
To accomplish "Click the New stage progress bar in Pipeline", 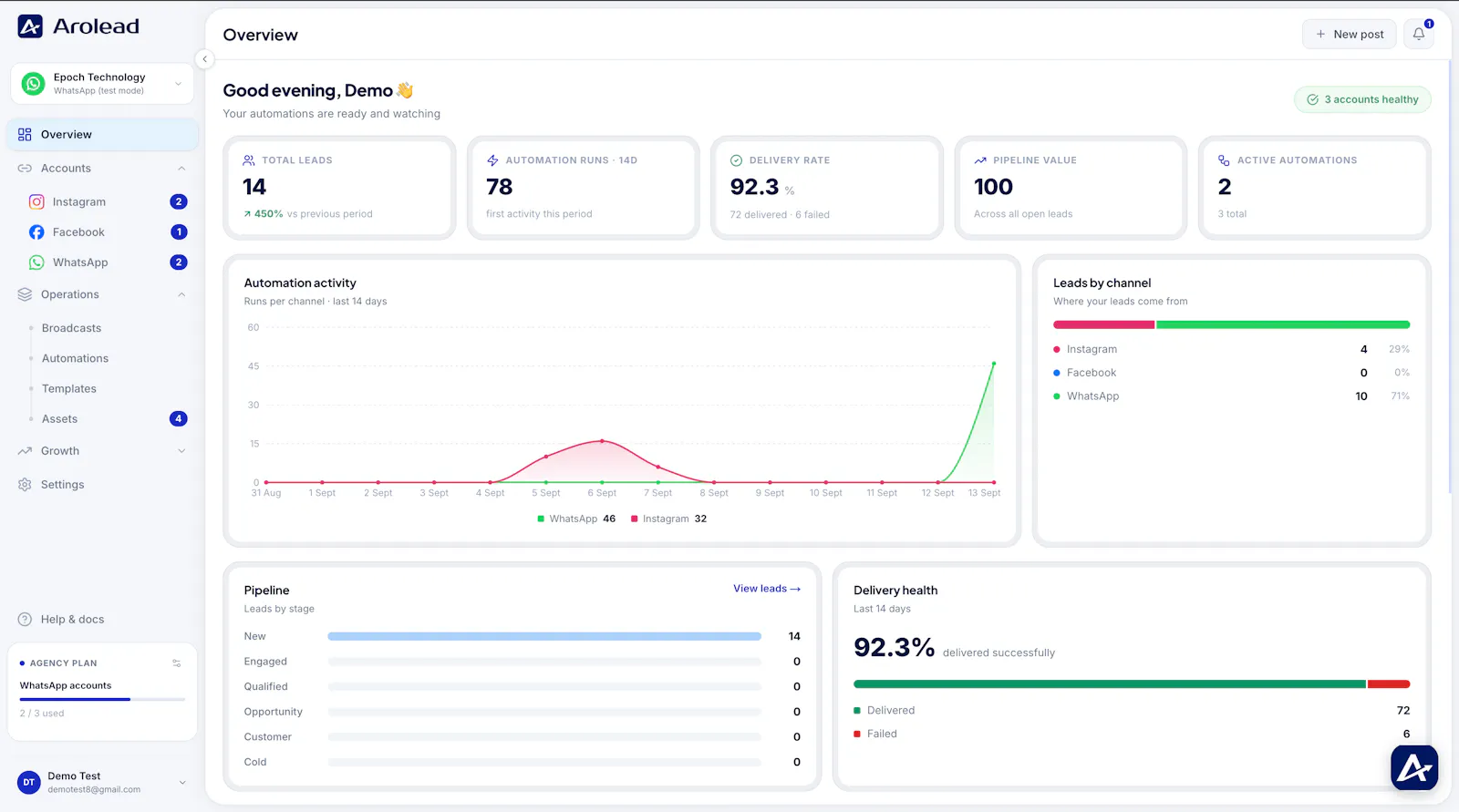I will pyautogui.click(x=544, y=636).
